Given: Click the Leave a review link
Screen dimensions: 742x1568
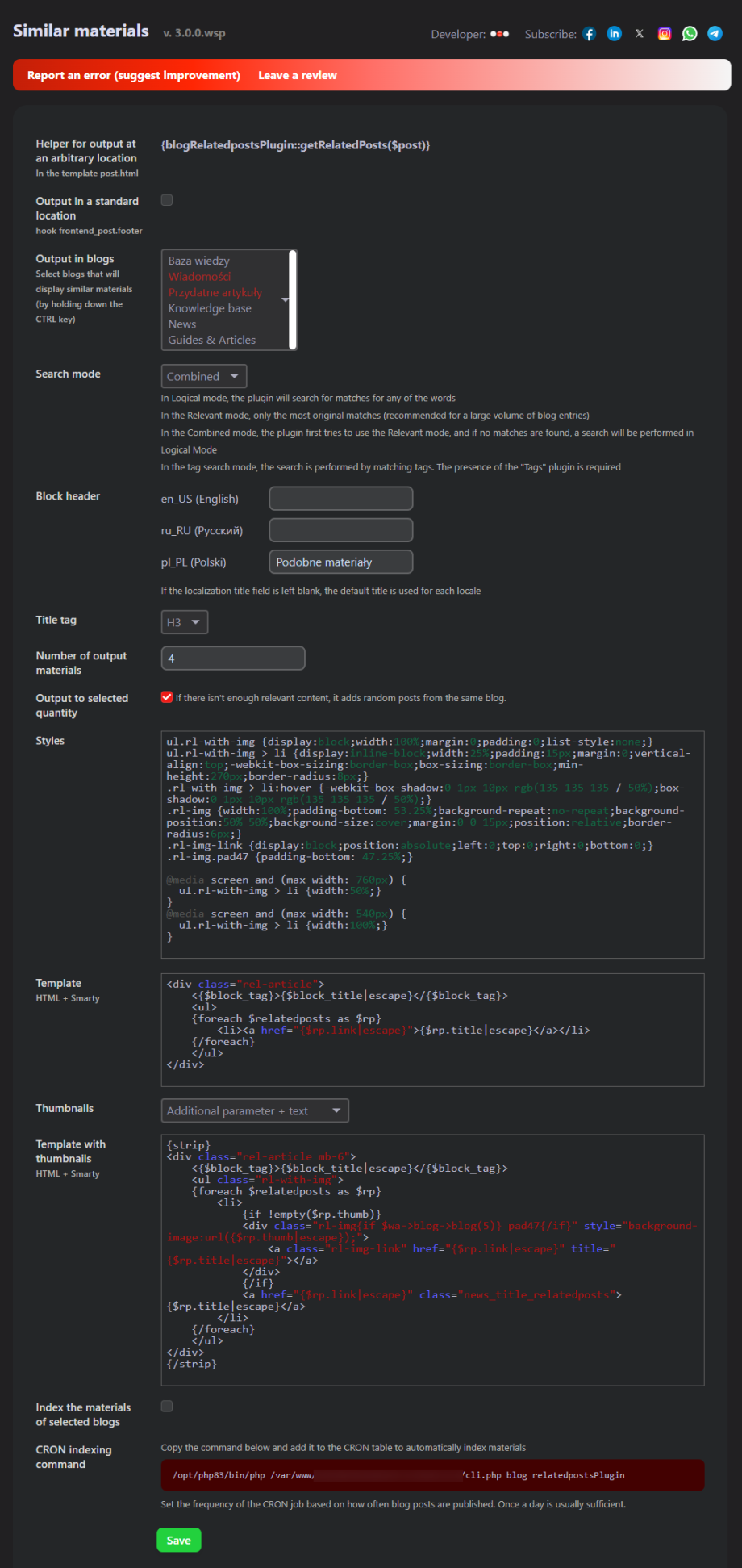Looking at the screenshot, I should [x=298, y=75].
